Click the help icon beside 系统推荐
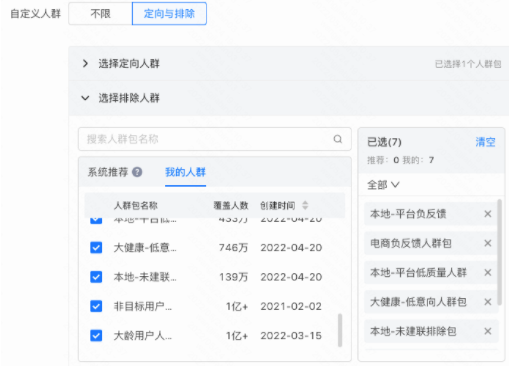 click(137, 172)
